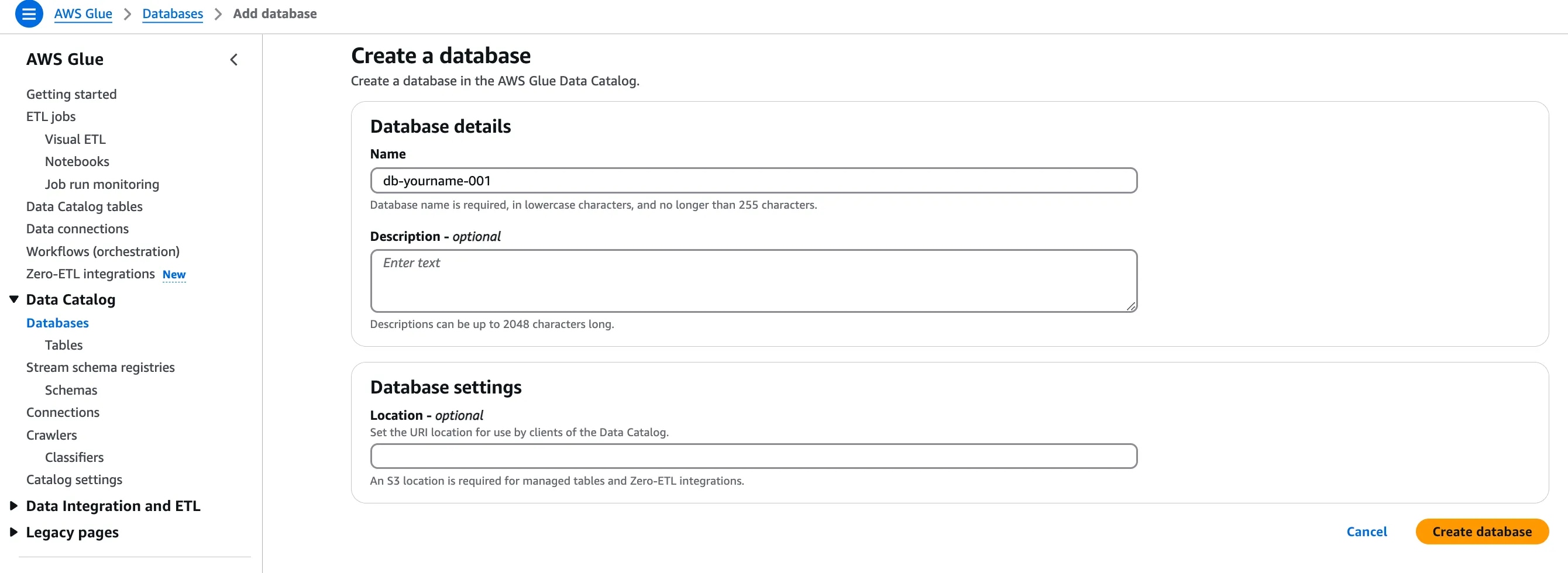Navigate to Catalog settings
Screen dimensions: 1568x573
click(74, 480)
